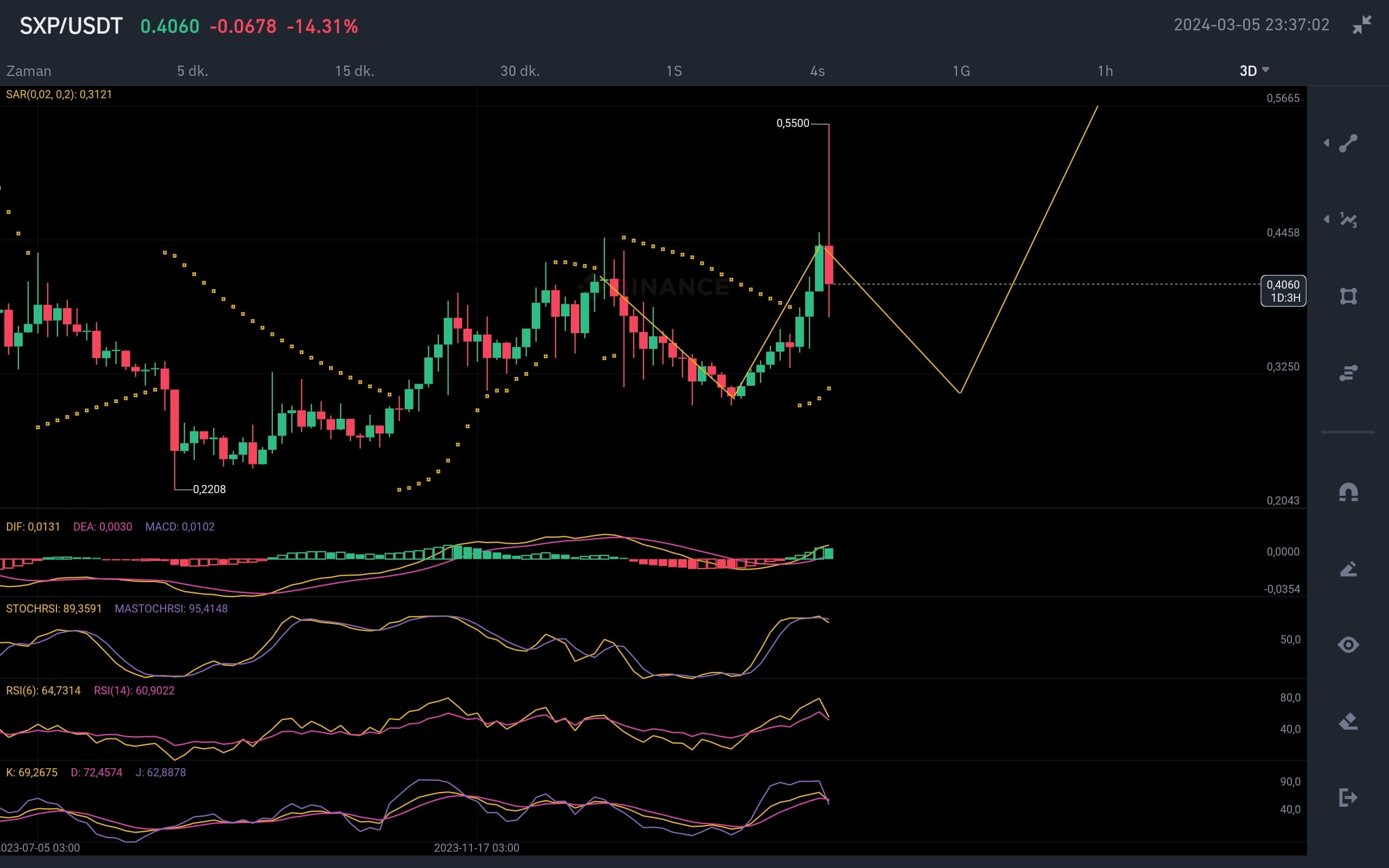Click the -14.31% change value

pos(322,27)
